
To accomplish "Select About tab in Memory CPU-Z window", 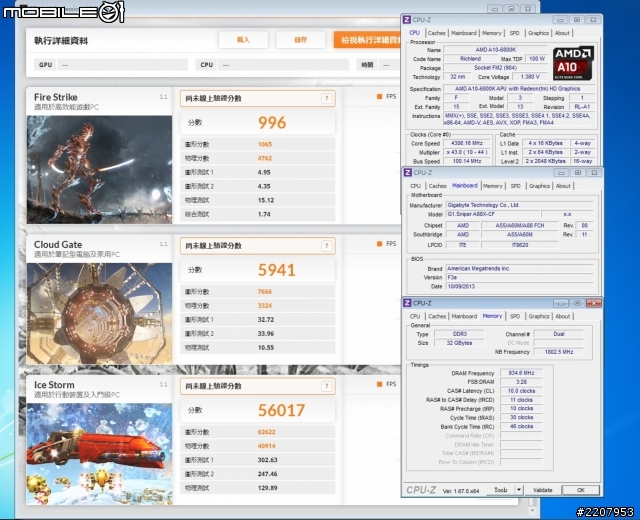I will point(562,316).
